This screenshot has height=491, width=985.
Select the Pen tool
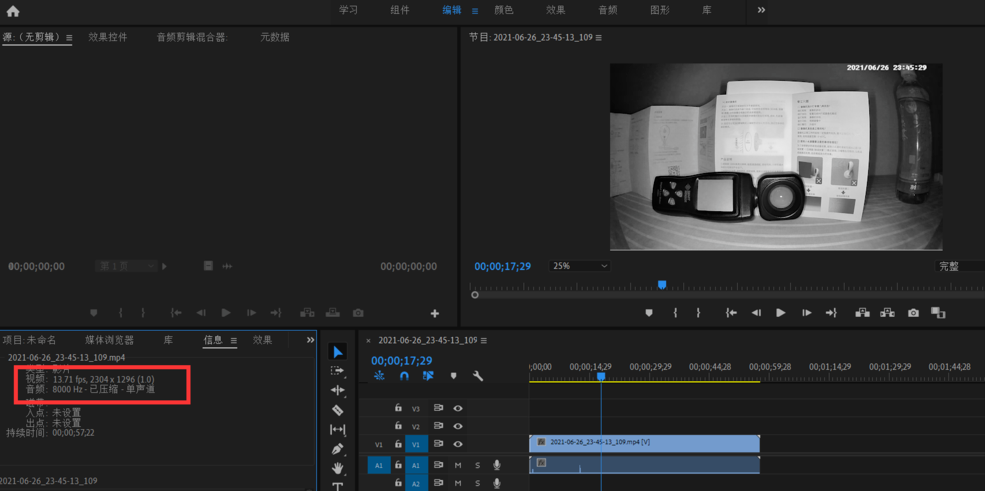[x=338, y=449]
